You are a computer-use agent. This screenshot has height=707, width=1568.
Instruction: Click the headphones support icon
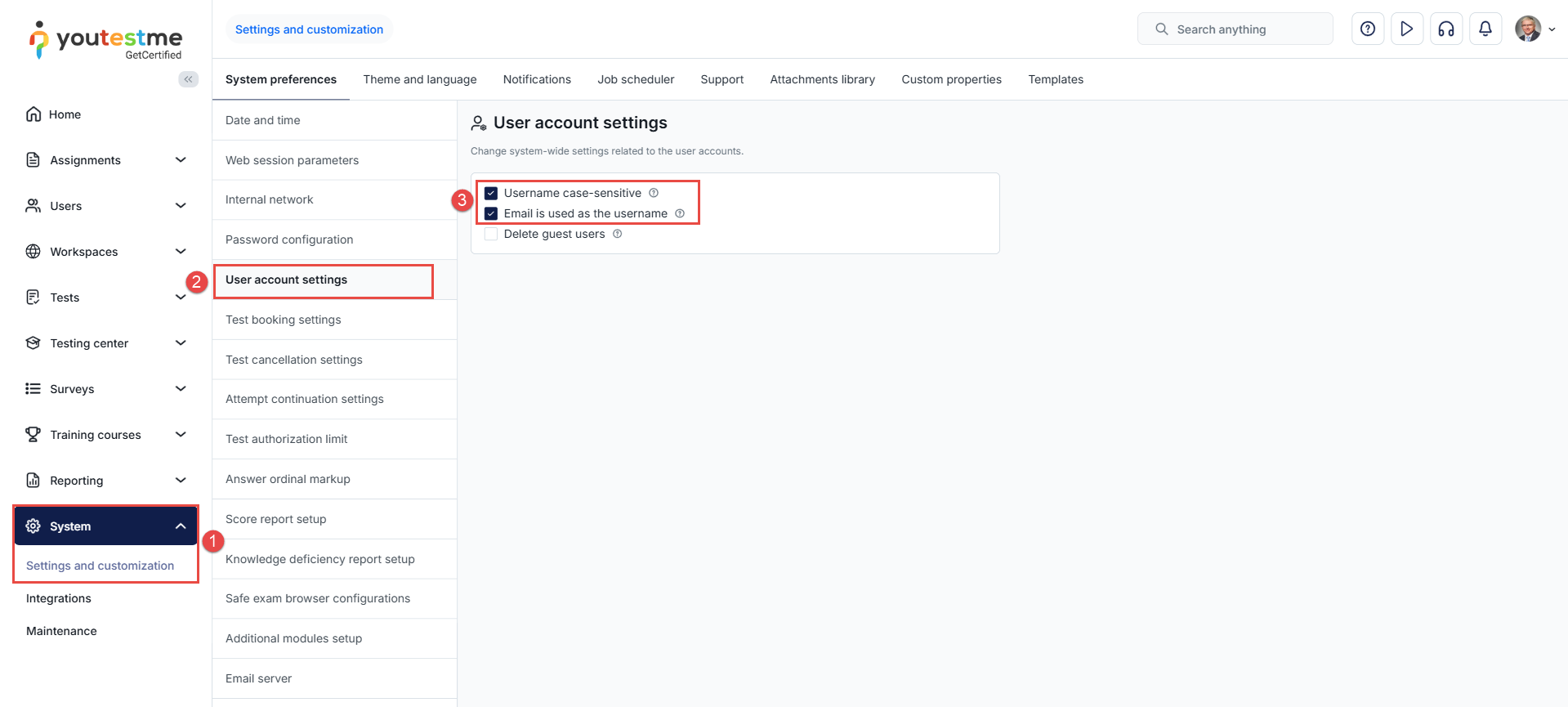tap(1445, 29)
